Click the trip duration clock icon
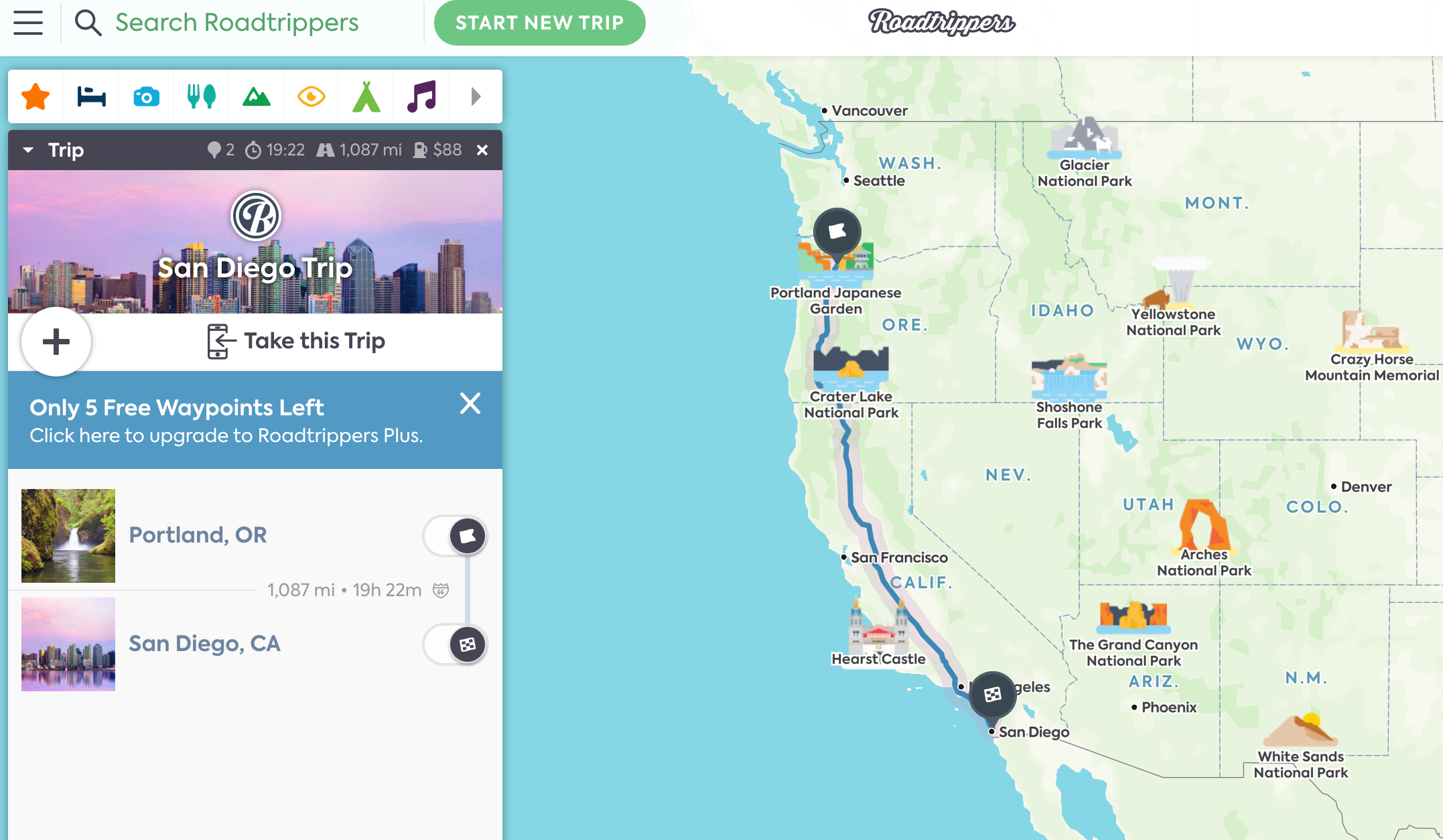1443x840 pixels. (253, 150)
